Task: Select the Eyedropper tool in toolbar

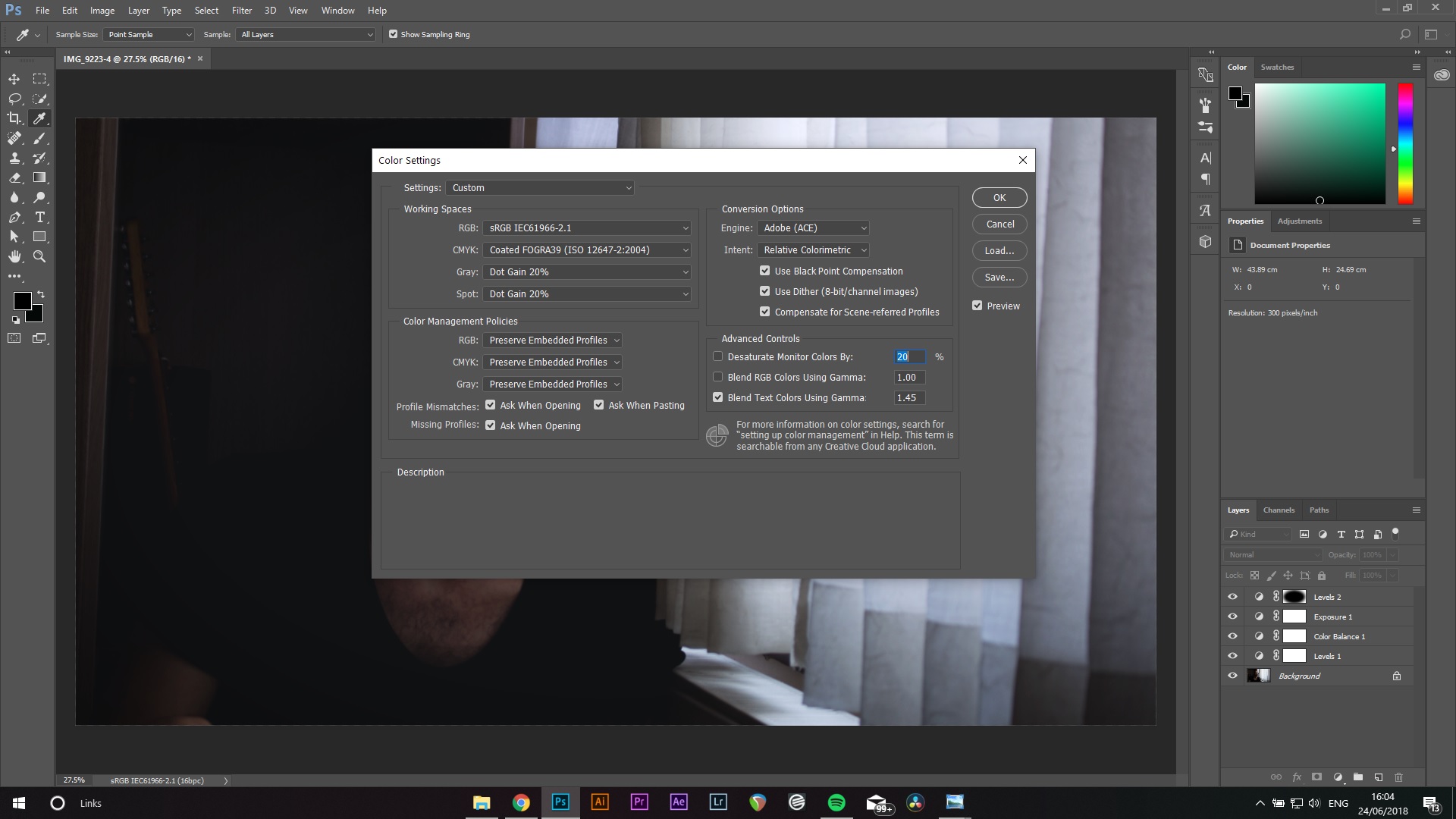Action: pos(40,118)
